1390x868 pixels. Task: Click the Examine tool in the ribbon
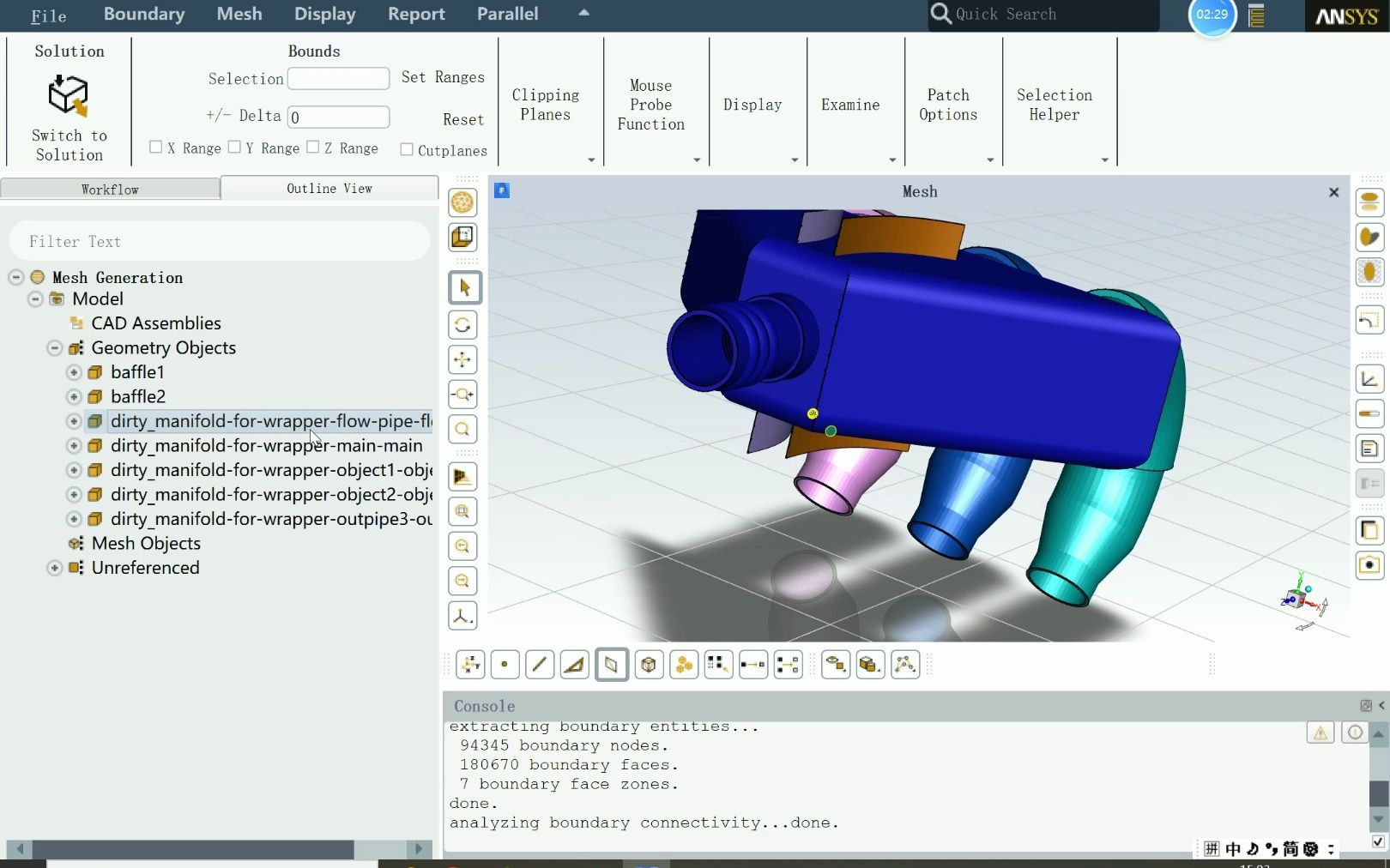click(850, 105)
